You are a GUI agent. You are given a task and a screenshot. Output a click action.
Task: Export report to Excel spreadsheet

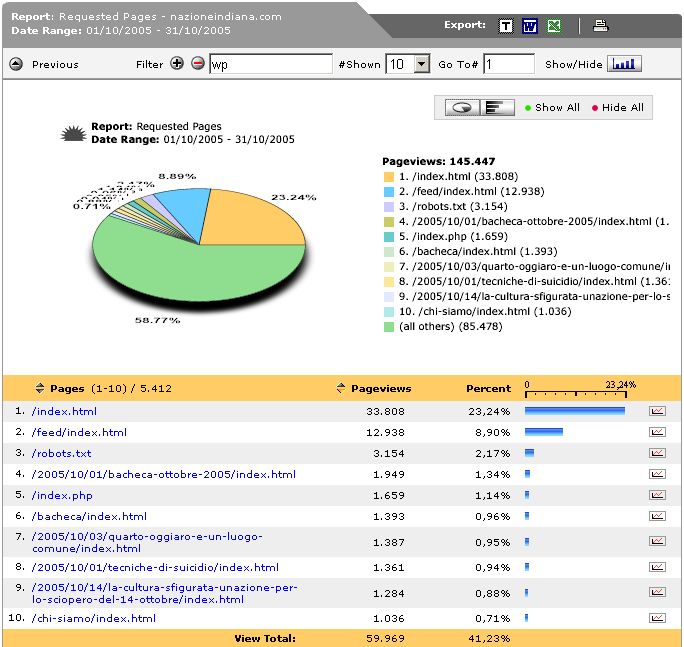pyautogui.click(x=553, y=26)
